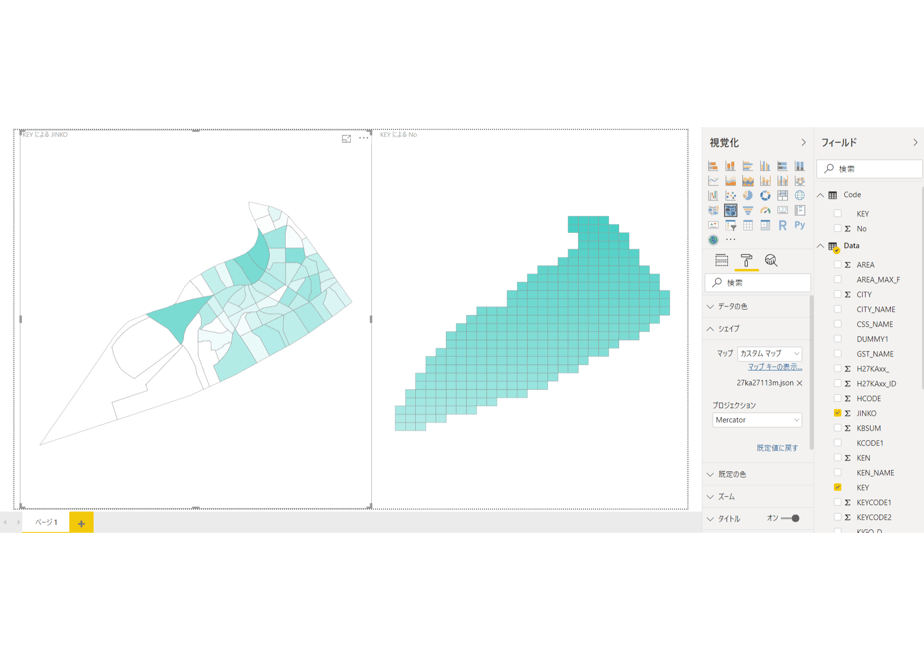This screenshot has width=924, height=660.
Task: Select the table visual icon
Action: coord(748,225)
